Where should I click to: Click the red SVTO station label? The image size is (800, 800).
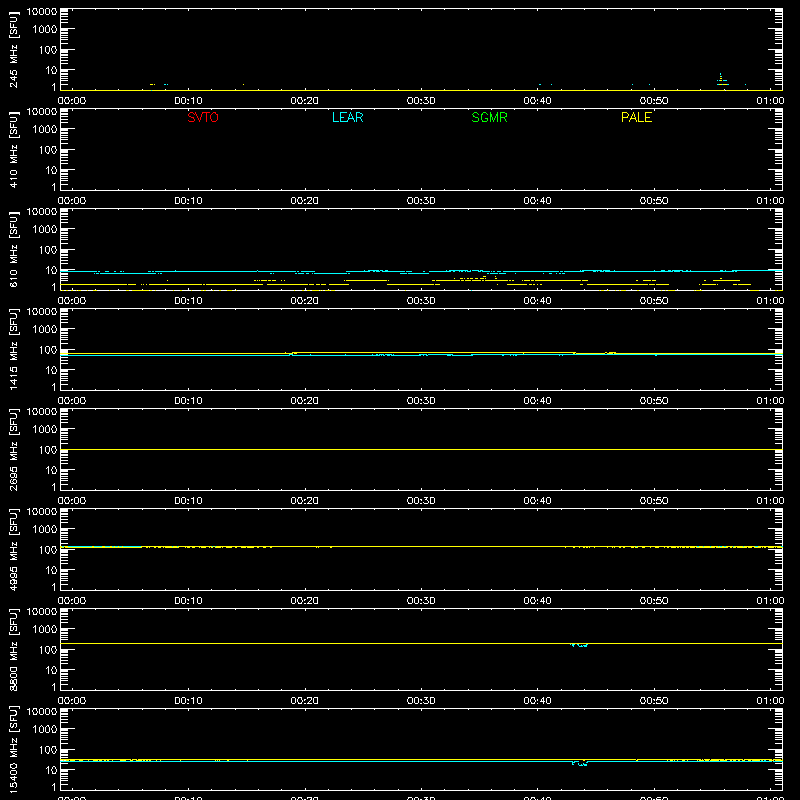203,117
